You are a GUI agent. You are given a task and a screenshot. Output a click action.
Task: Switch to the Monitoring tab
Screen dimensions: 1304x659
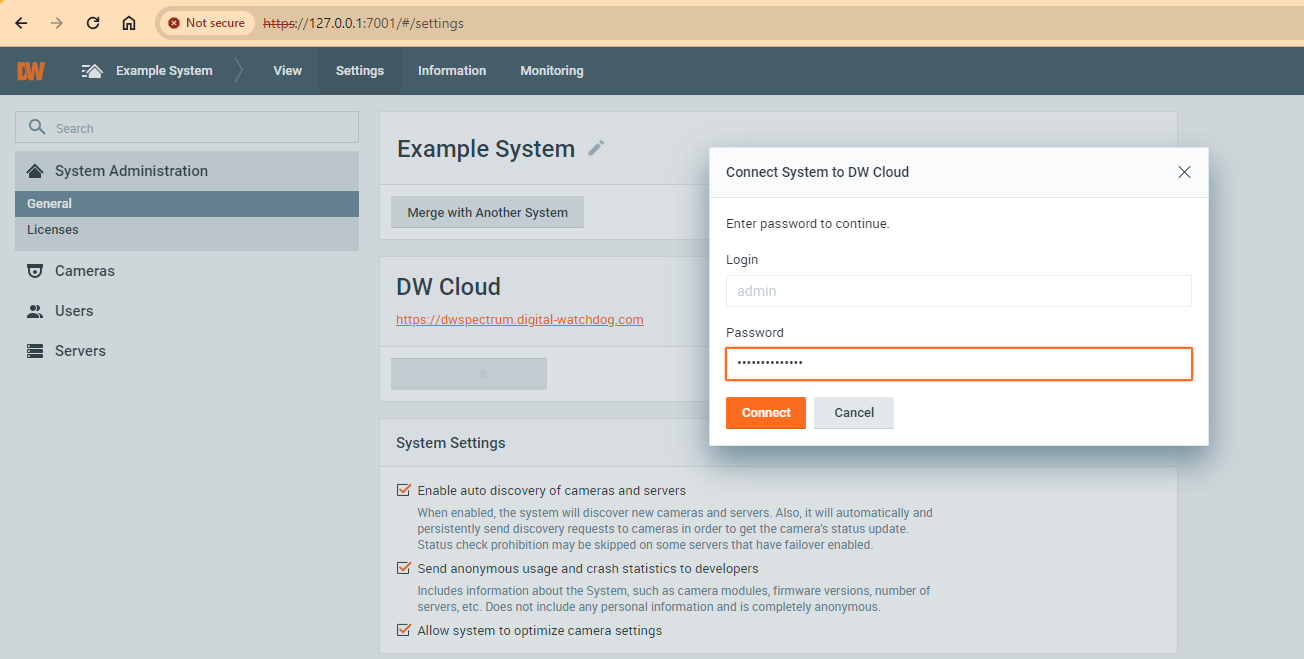click(x=551, y=71)
